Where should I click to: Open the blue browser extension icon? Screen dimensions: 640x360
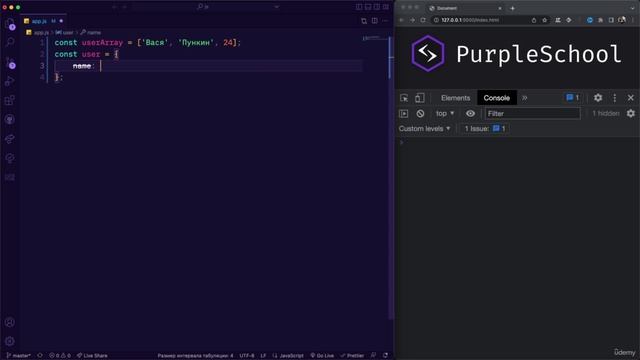click(x=589, y=20)
